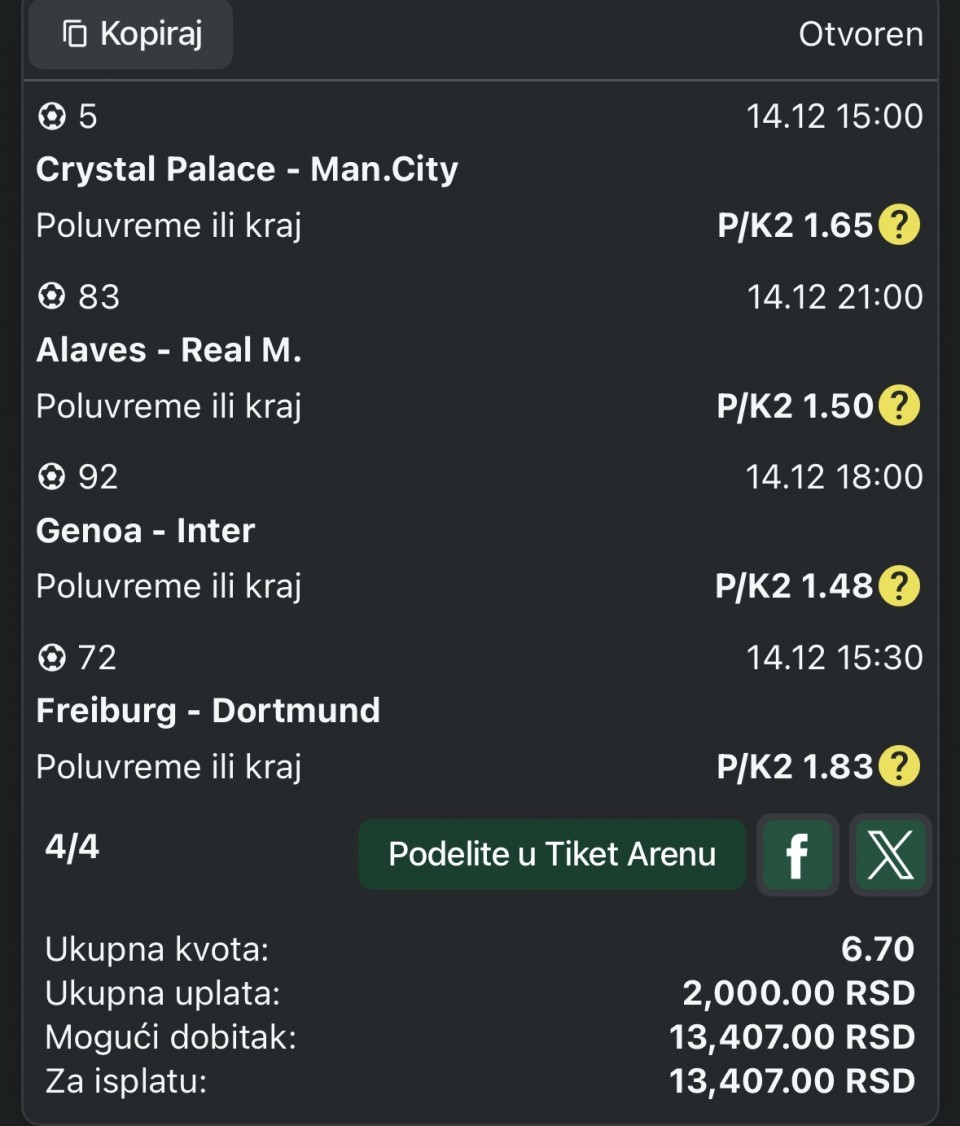
Task: Click the Ukupna kvota 6.70 value
Action: click(x=877, y=948)
